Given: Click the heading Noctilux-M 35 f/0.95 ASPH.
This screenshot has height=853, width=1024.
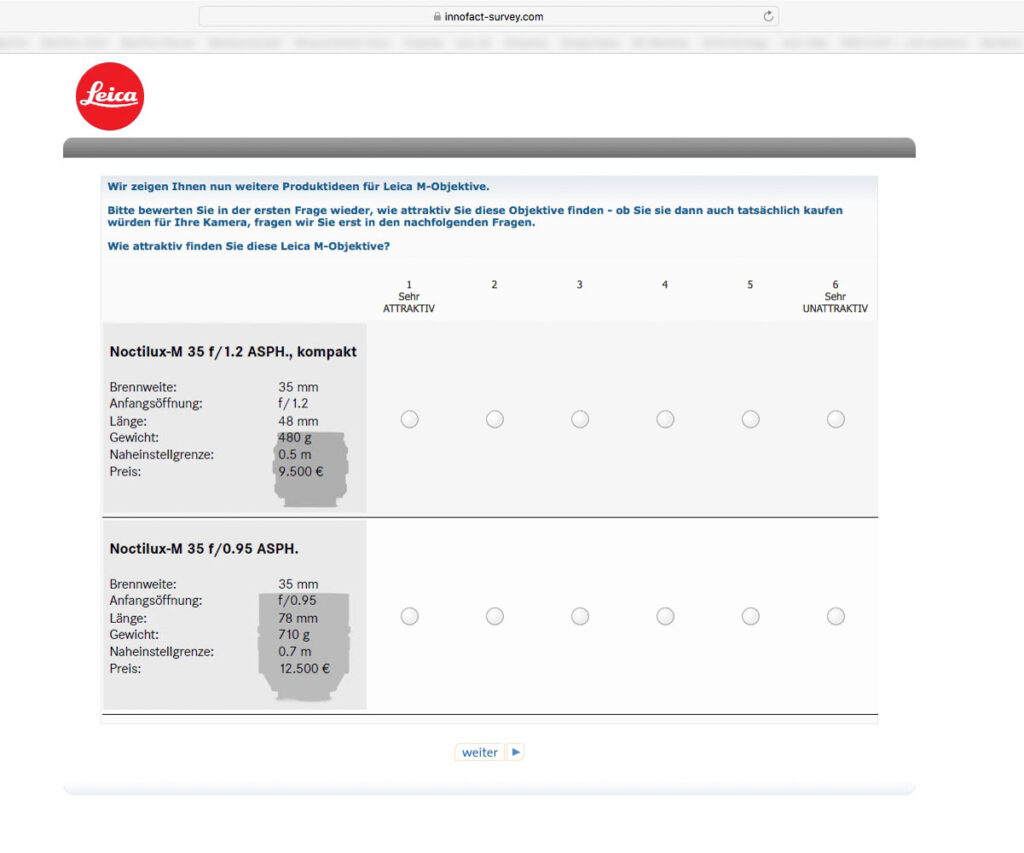Looking at the screenshot, I should point(204,549).
